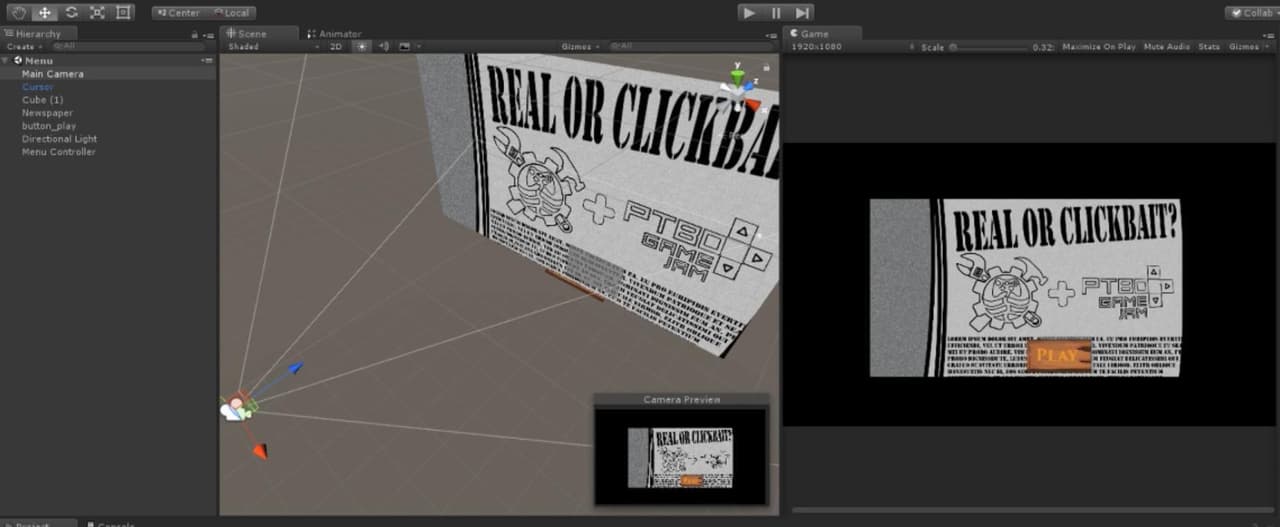Select the Move tool
1280x527 pixels.
[45, 13]
